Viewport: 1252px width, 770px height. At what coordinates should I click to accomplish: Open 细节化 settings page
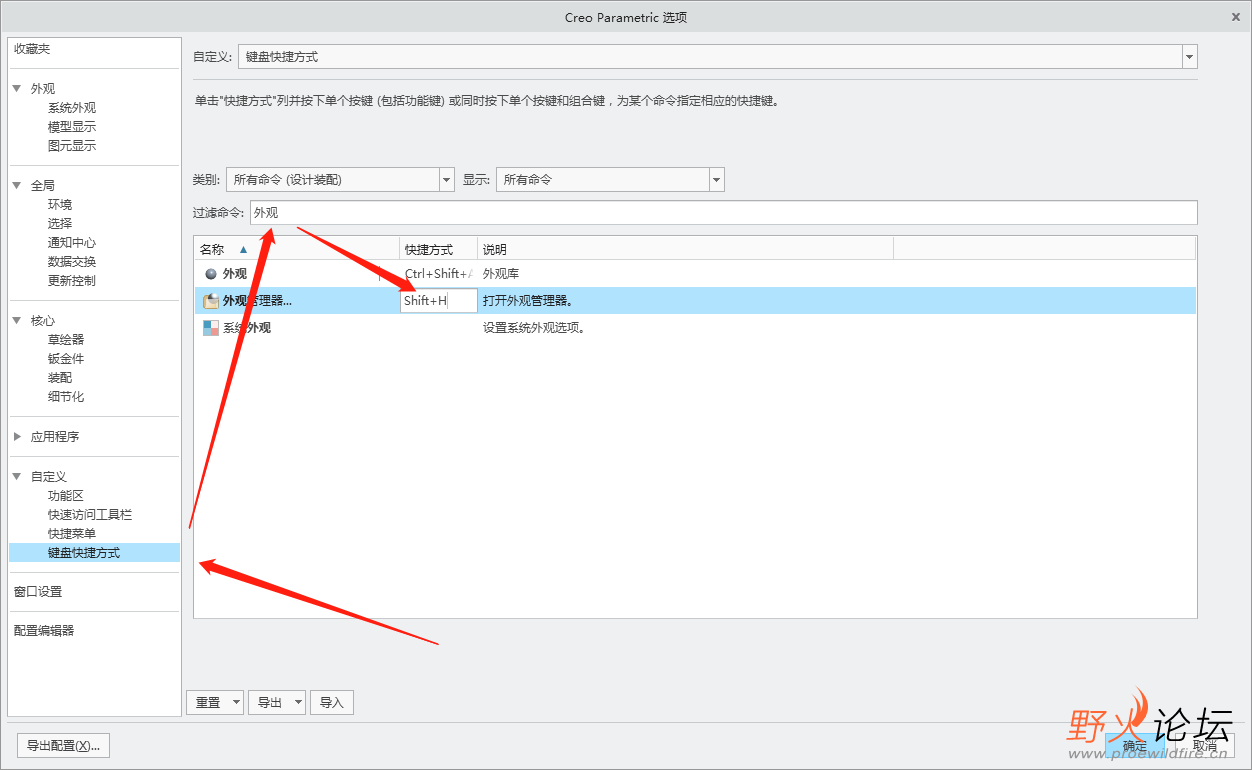[x=66, y=397]
